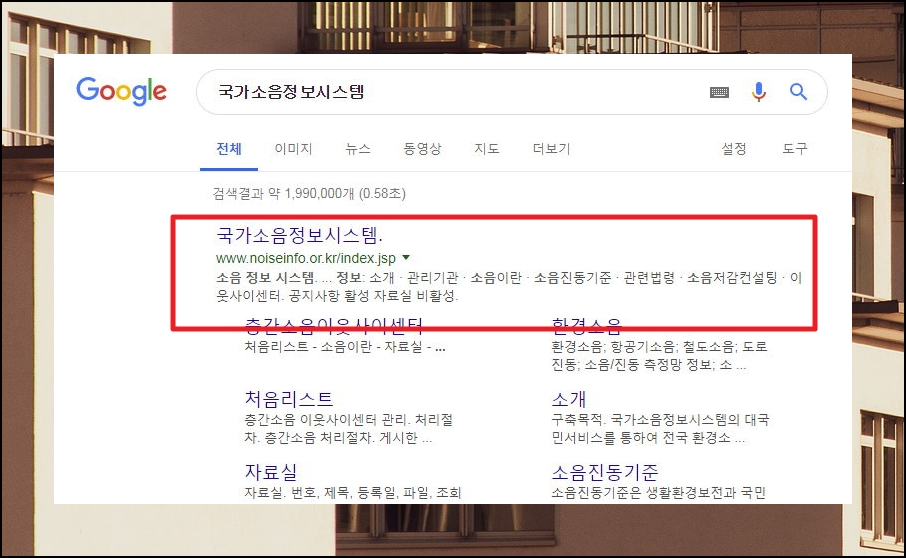This screenshot has height=558, width=906.
Task: Open the 소음진동기준 sitelink
Action: coord(604,472)
